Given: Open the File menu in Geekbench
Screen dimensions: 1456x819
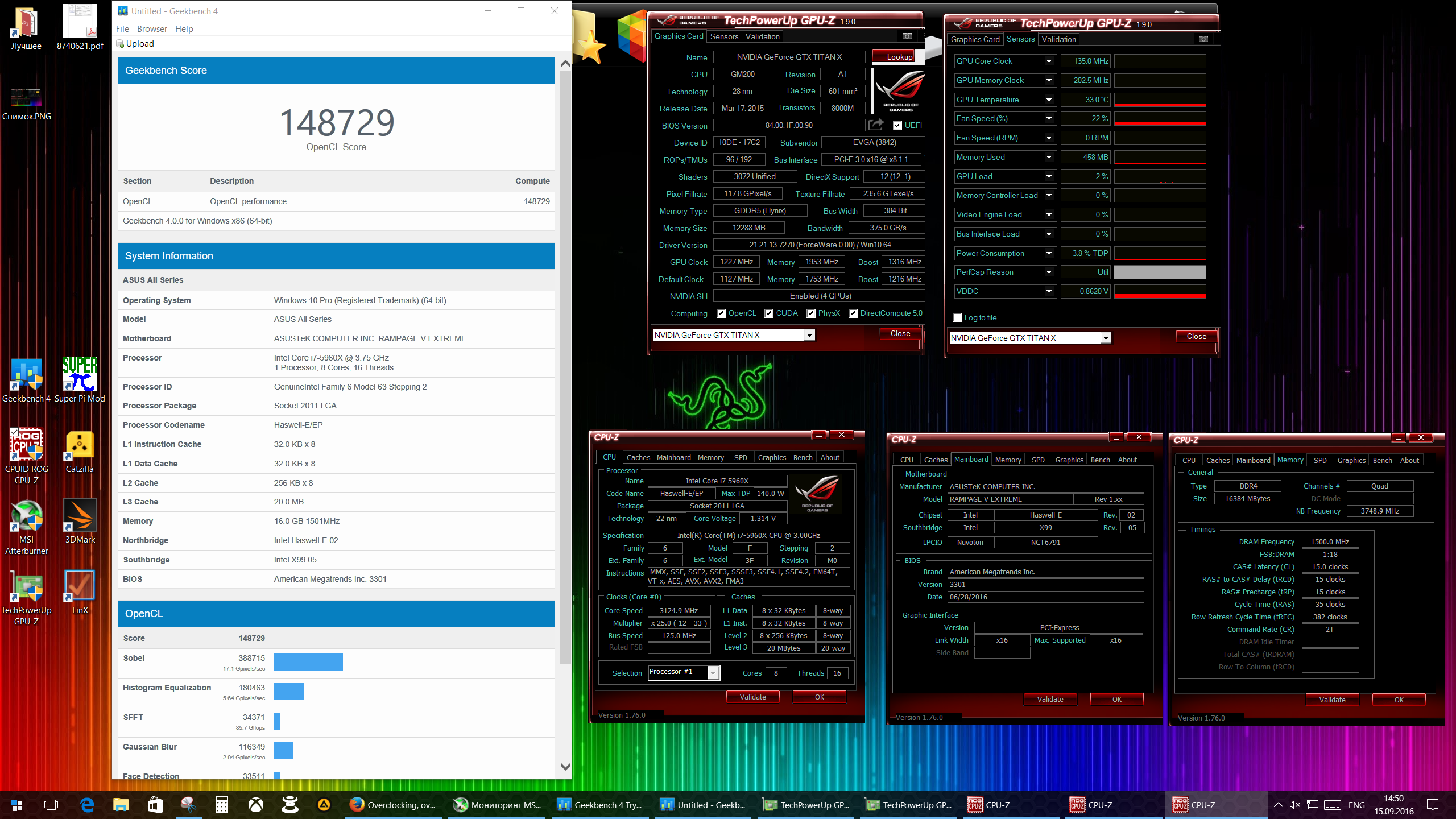Looking at the screenshot, I should (x=122, y=28).
